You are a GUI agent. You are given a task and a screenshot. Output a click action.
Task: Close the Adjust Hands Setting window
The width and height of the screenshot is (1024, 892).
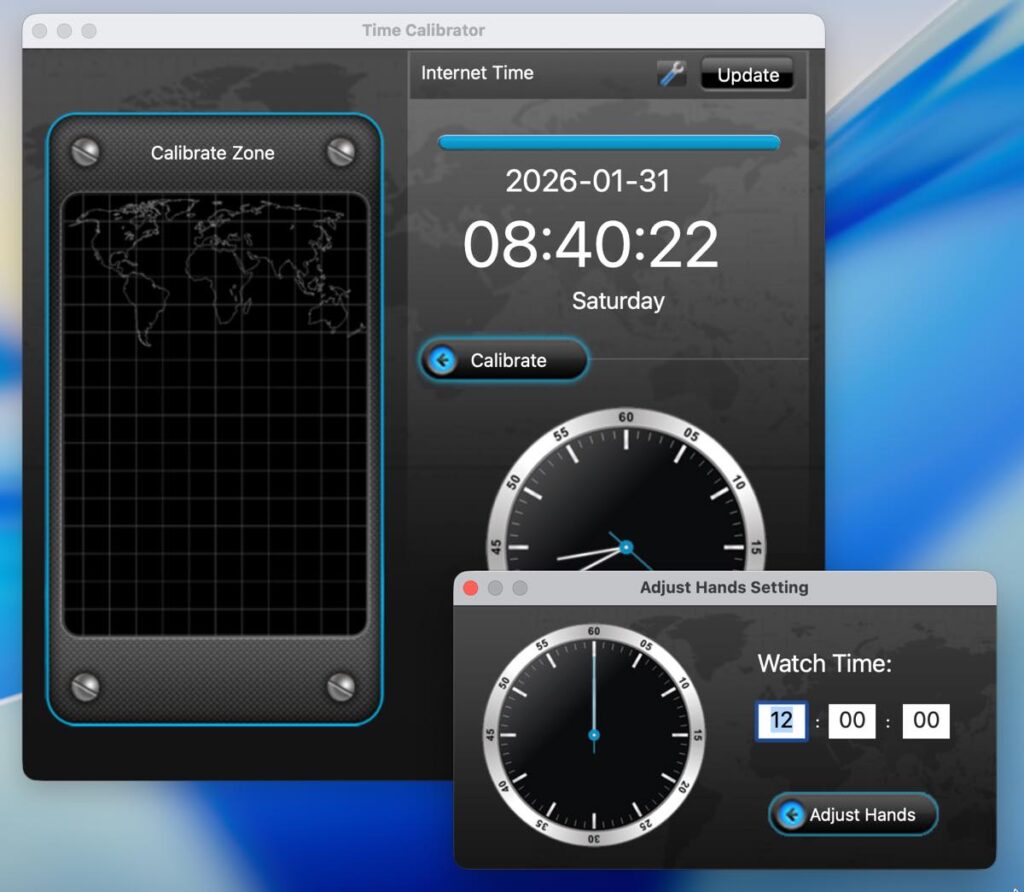(471, 588)
